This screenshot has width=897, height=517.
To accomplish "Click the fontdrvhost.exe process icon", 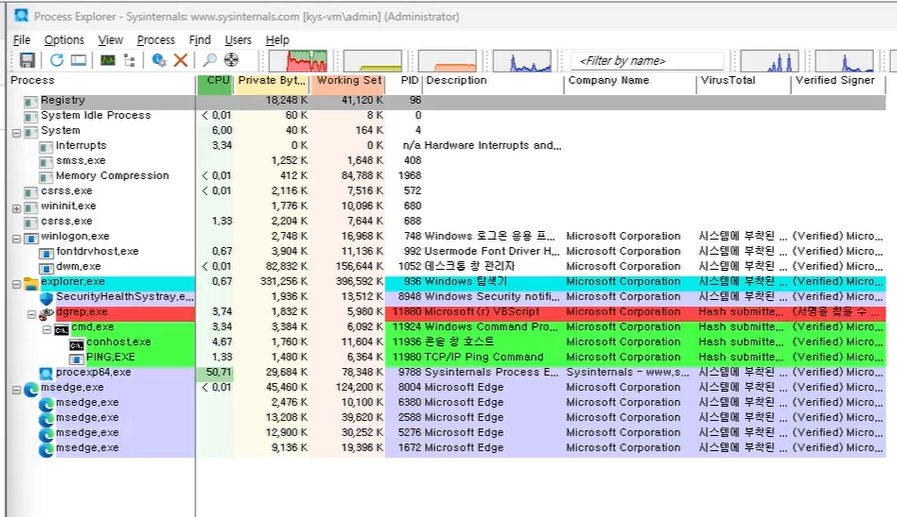I will tap(46, 253).
